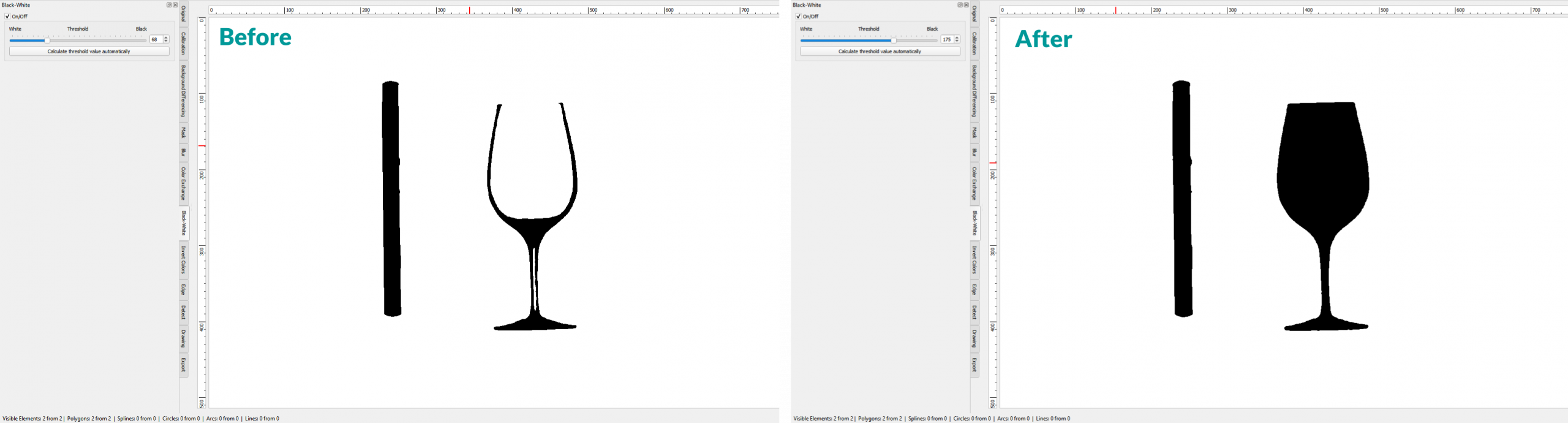The height and width of the screenshot is (423, 1568).
Task: Open the Export tab in After window
Action: tap(974, 365)
